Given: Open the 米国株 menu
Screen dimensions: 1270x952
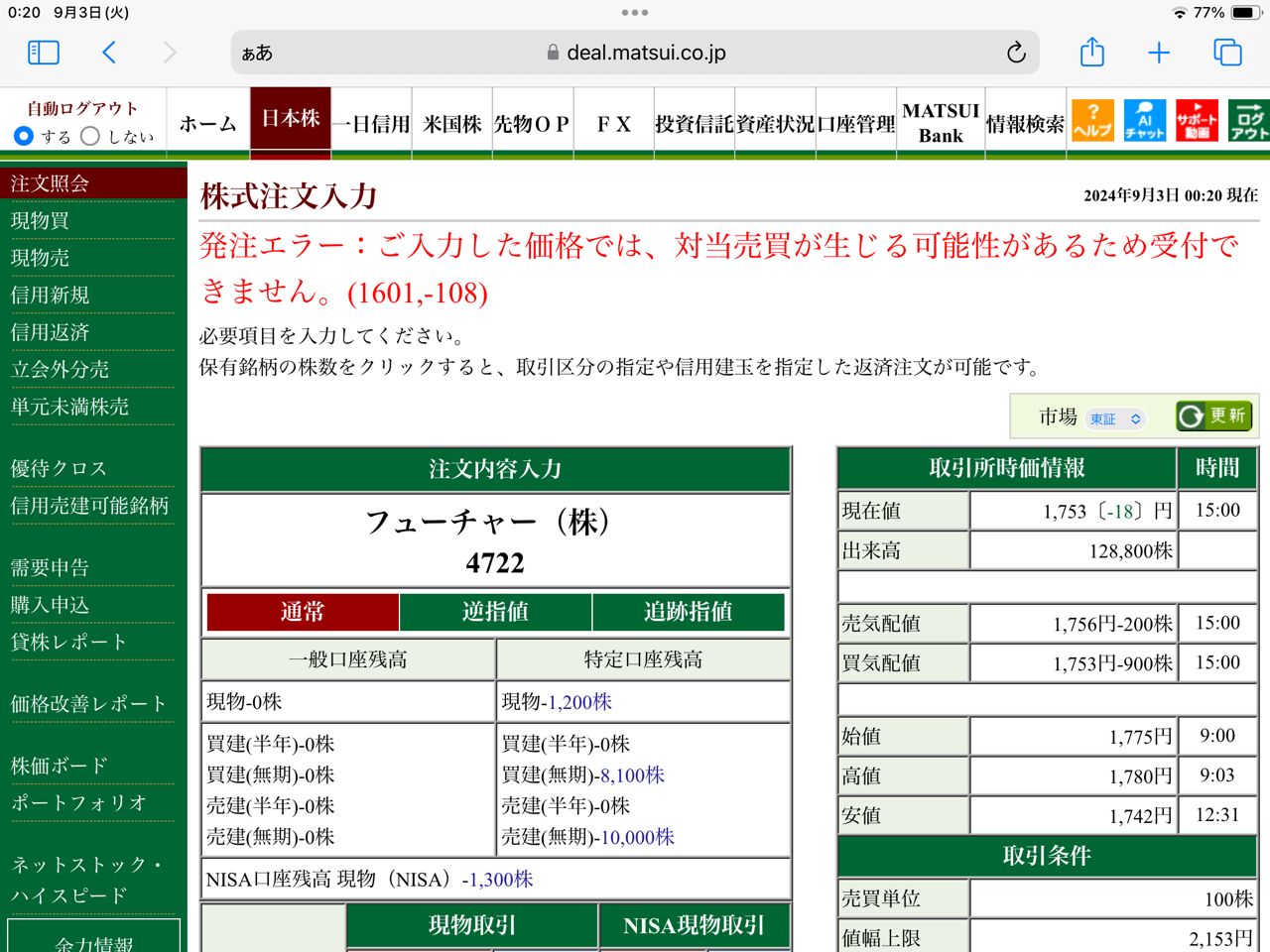Looking at the screenshot, I should [x=452, y=123].
